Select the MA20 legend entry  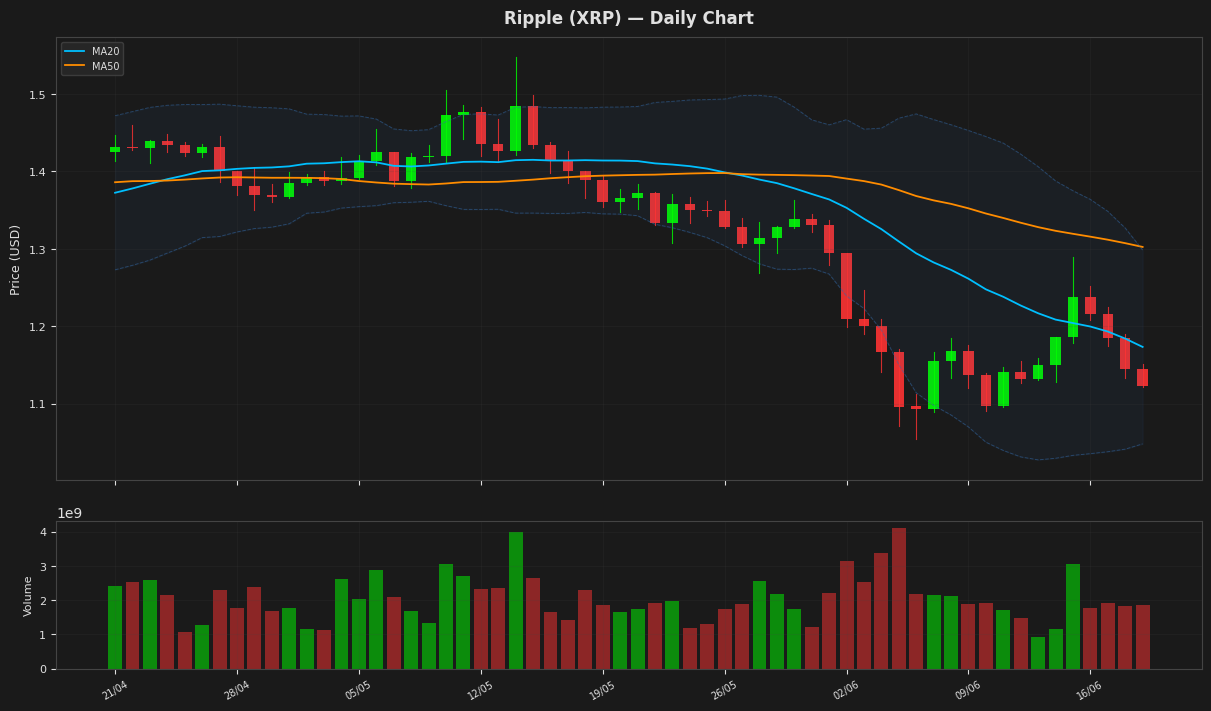(x=91, y=52)
